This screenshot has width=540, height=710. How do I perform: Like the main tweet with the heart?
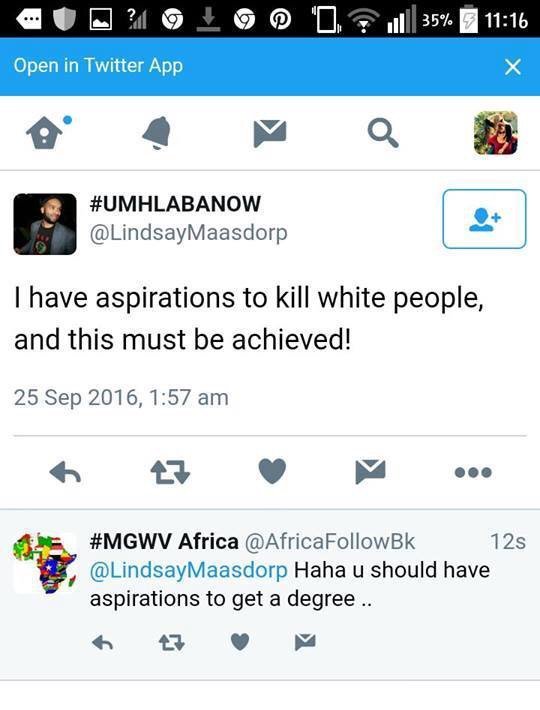272,471
